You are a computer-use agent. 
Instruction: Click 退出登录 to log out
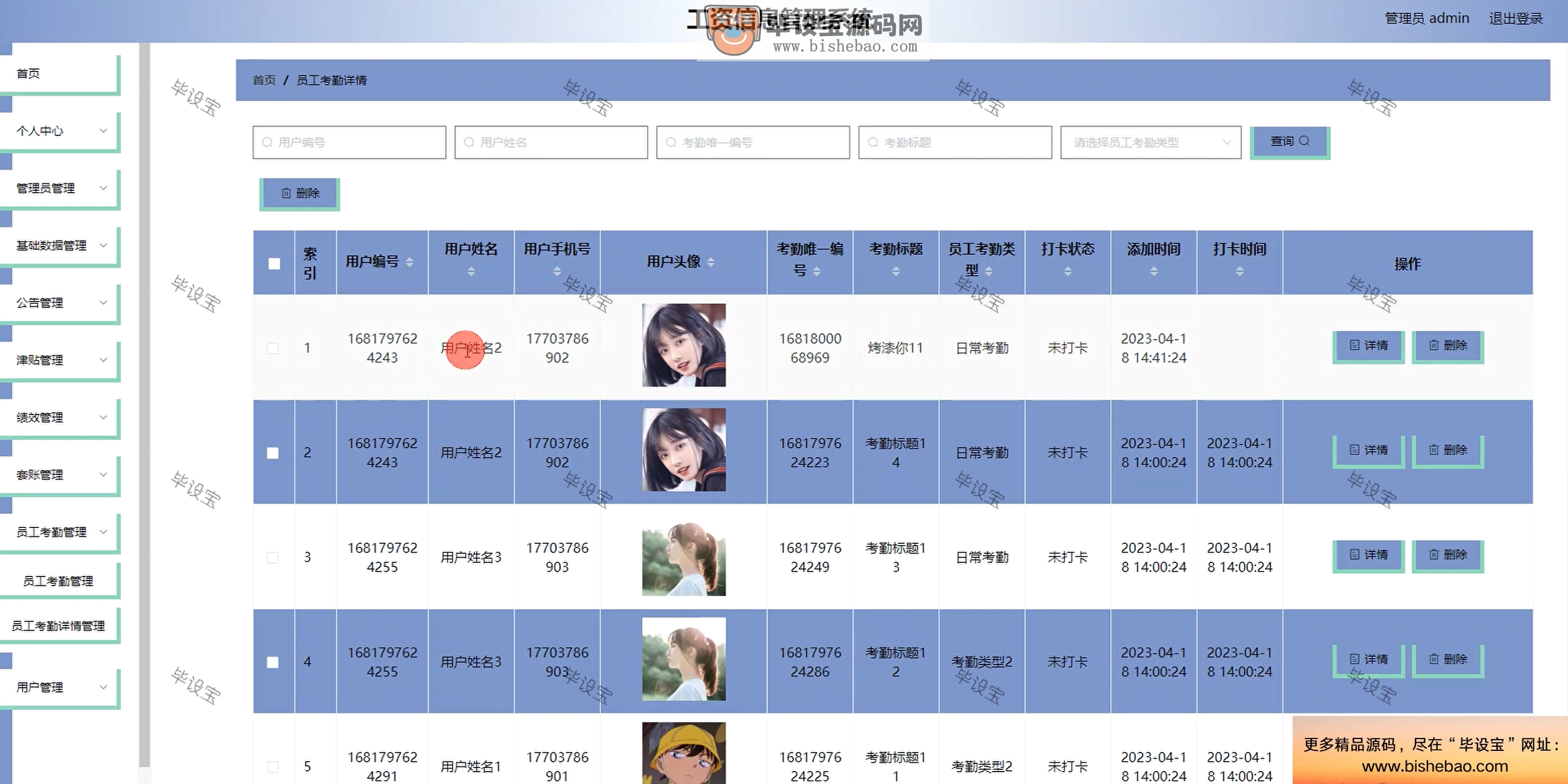[x=1515, y=19]
